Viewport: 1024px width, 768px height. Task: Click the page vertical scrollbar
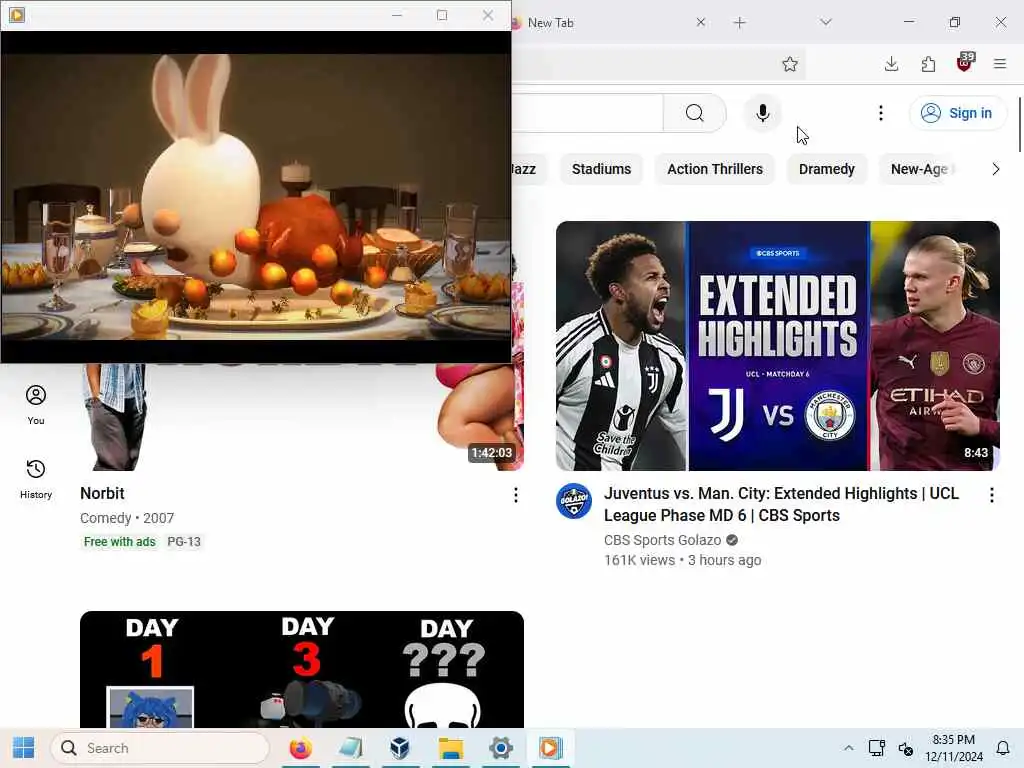[1019, 124]
